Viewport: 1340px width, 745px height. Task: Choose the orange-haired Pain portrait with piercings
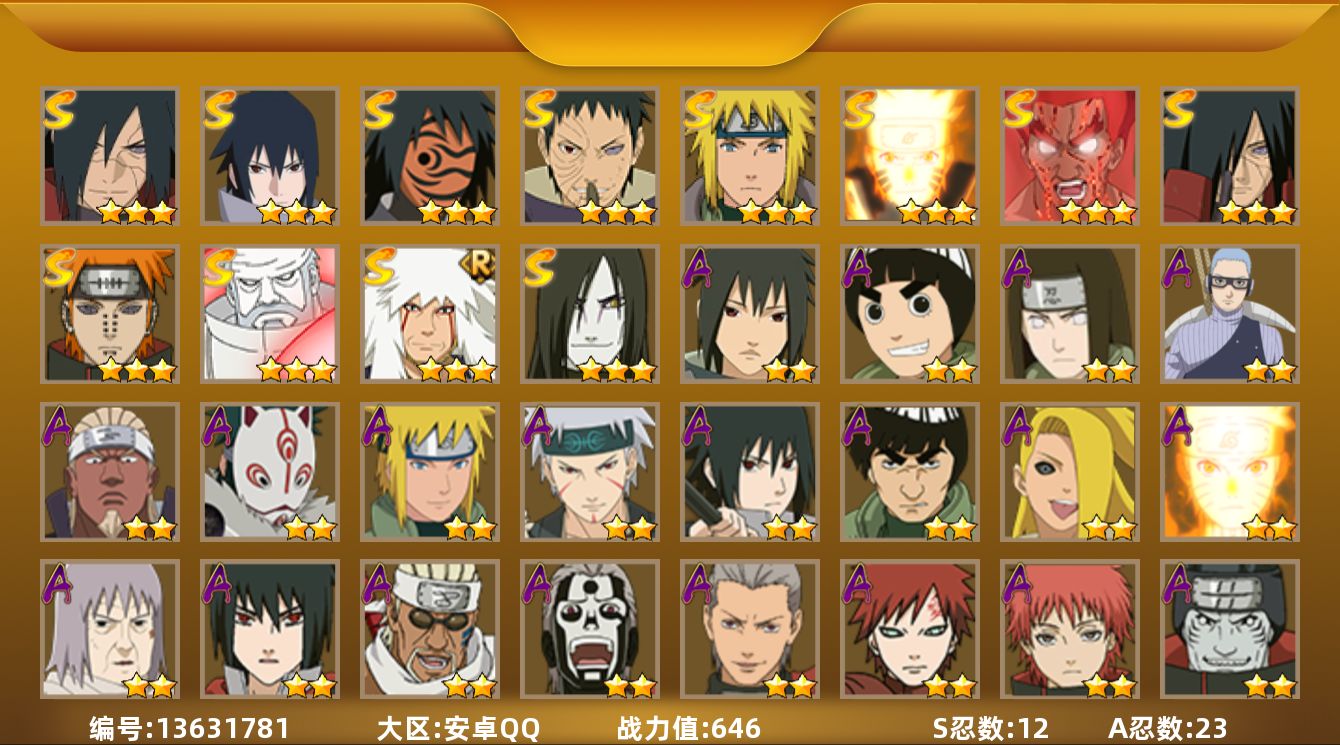point(109,314)
